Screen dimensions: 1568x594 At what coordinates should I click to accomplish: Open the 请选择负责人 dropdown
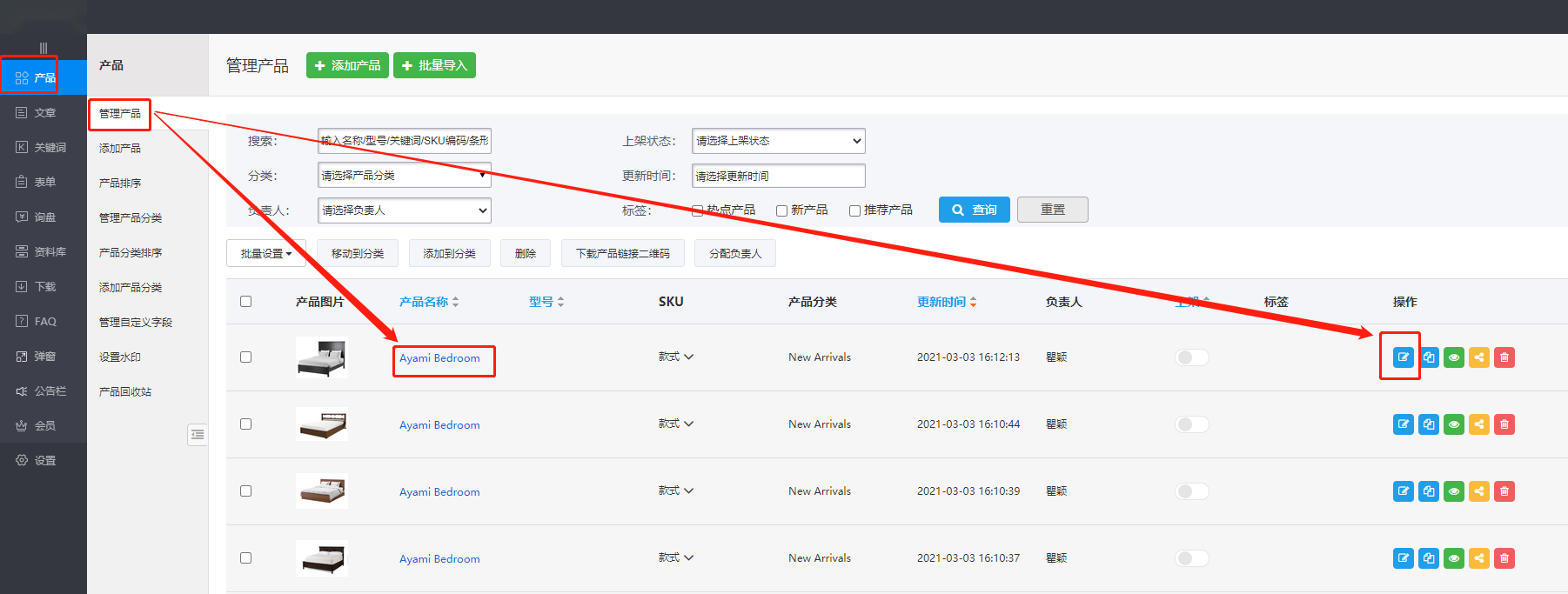click(x=404, y=210)
